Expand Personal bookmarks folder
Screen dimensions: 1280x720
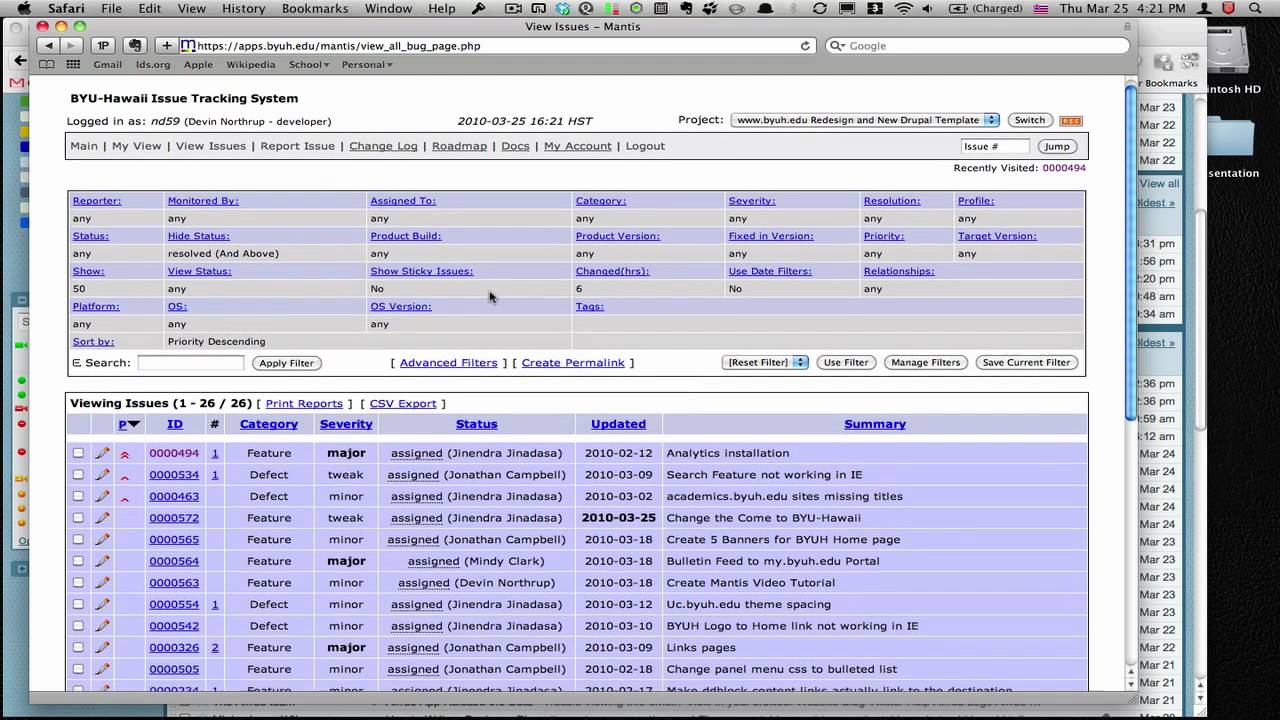tap(367, 65)
